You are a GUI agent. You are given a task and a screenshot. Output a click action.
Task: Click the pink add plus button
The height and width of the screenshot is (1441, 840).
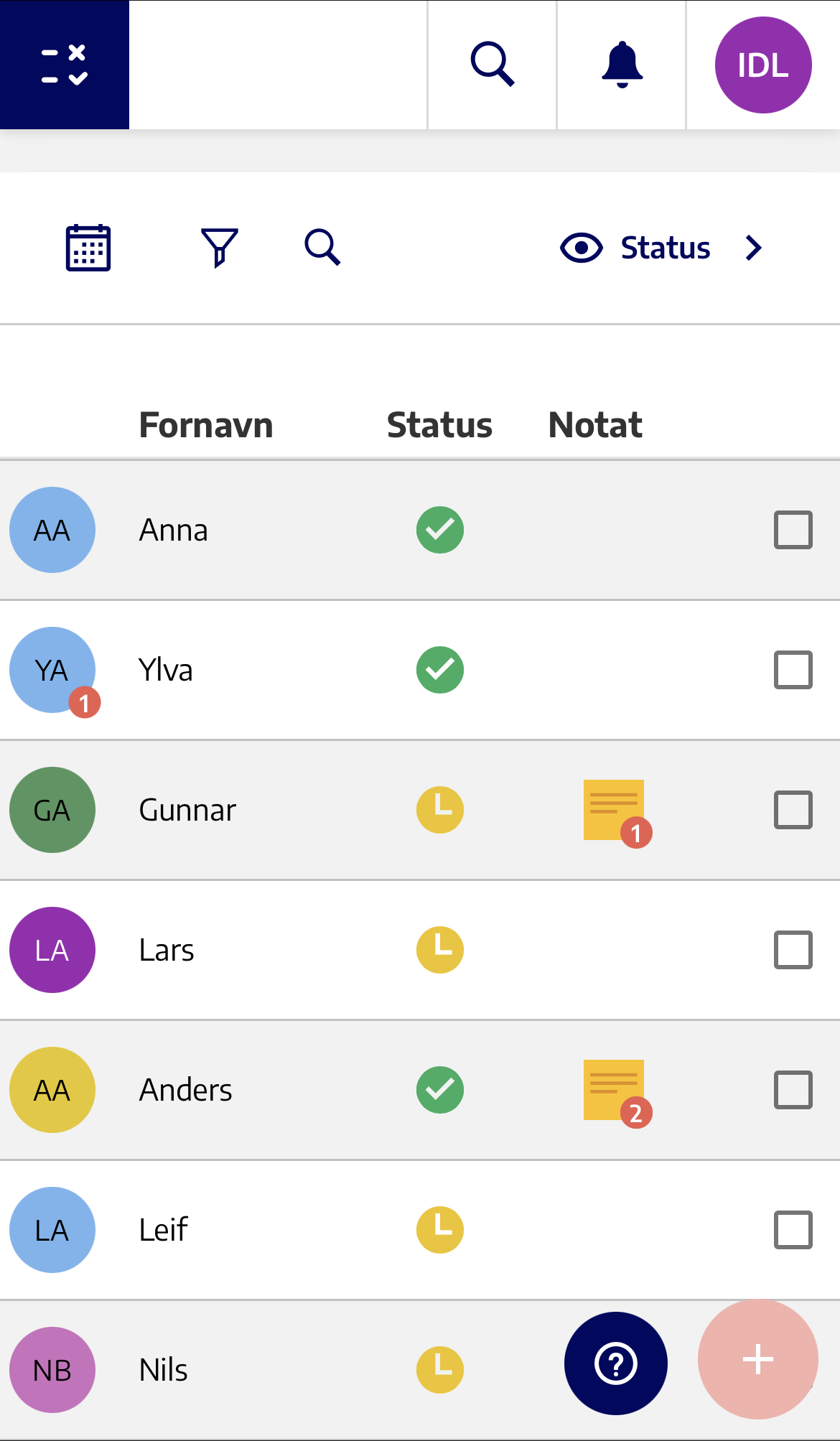tap(758, 1359)
